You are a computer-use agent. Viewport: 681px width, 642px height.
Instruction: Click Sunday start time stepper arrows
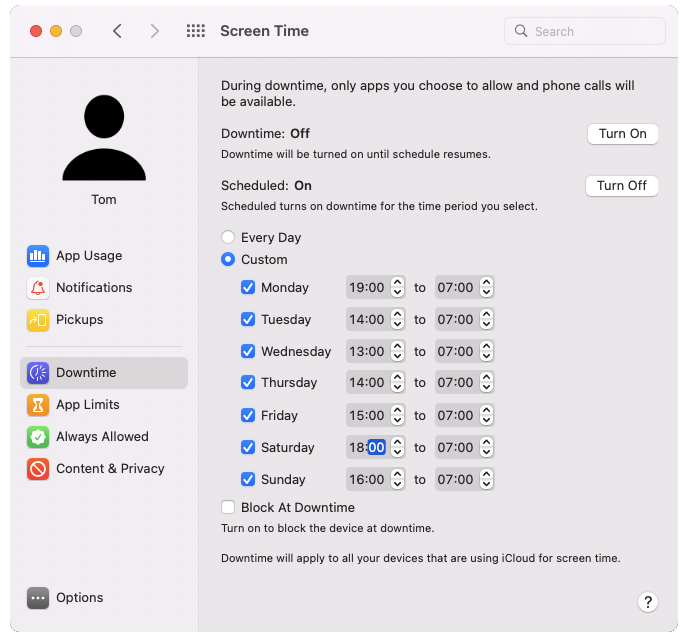point(397,479)
